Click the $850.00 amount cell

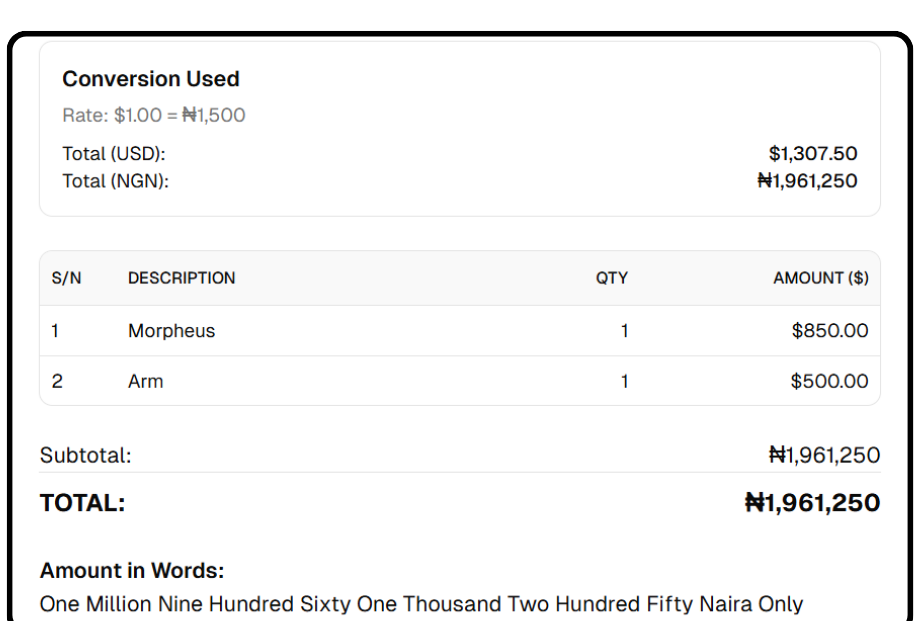(829, 331)
